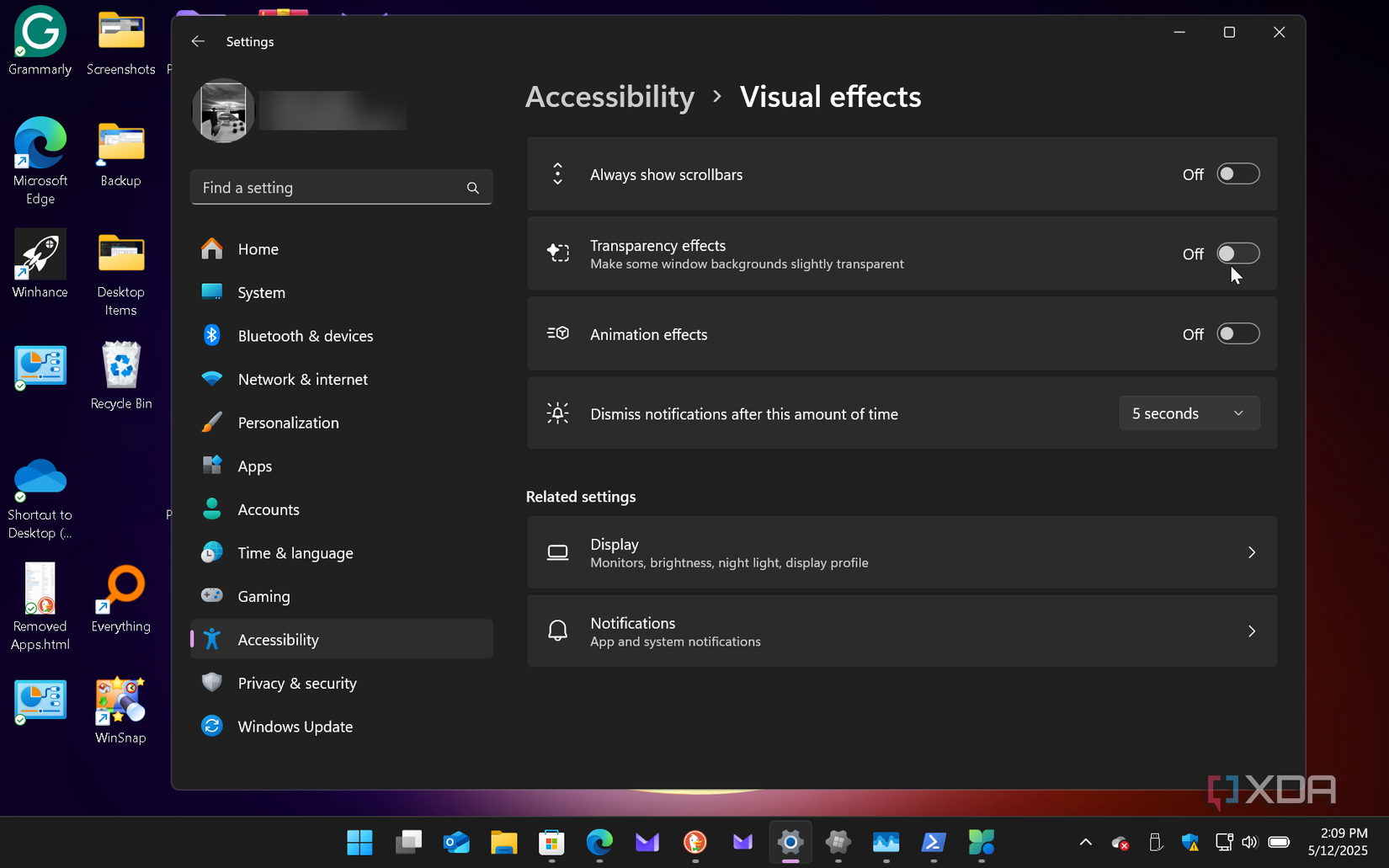
Task: Open Accounts settings
Action: [268, 509]
